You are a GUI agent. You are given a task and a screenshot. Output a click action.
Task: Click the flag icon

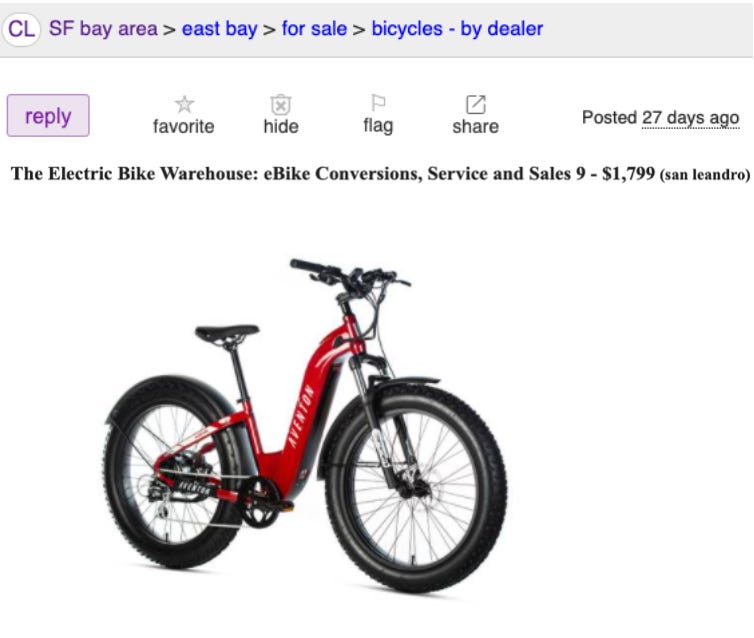(x=378, y=103)
